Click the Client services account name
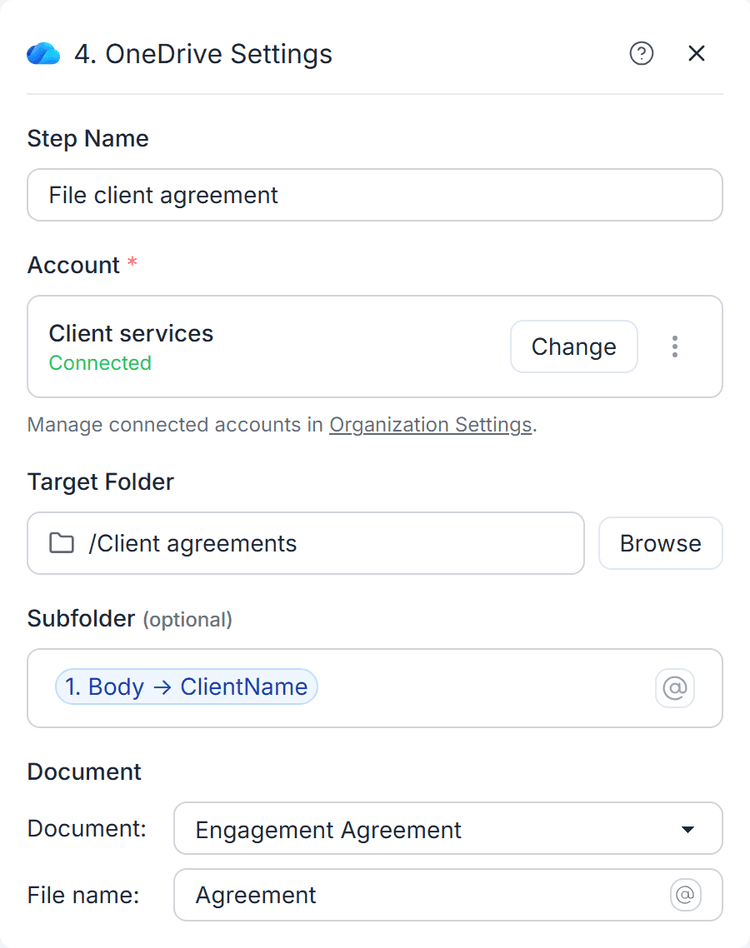Viewport: 750px width, 948px height. (x=131, y=333)
